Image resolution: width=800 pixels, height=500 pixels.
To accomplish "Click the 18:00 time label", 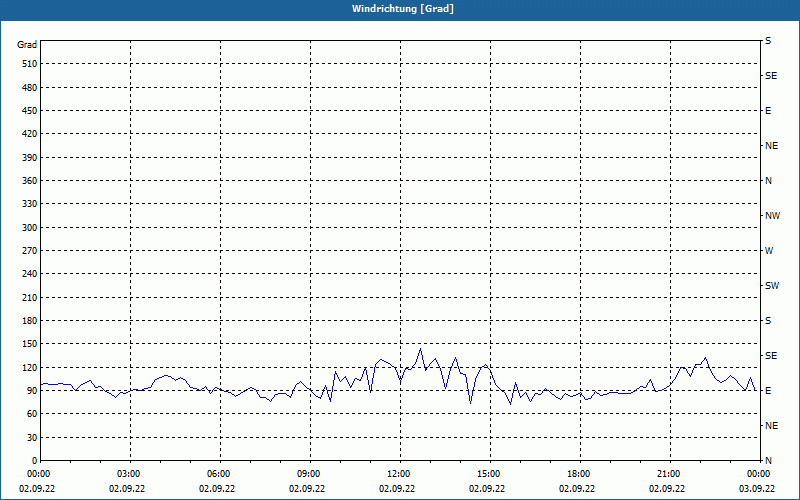I will [x=580, y=474].
